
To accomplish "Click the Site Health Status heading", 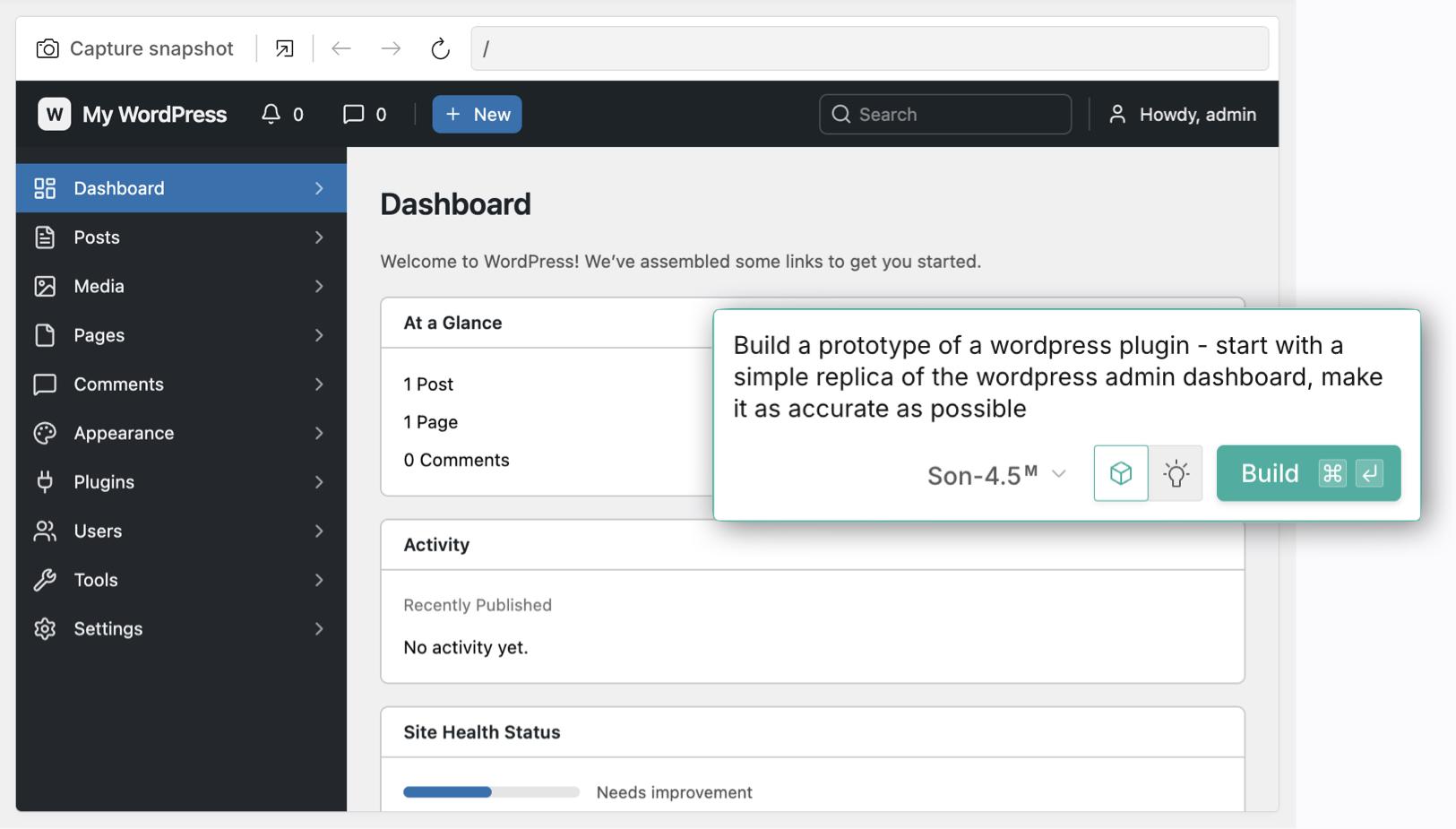I will 482,732.
